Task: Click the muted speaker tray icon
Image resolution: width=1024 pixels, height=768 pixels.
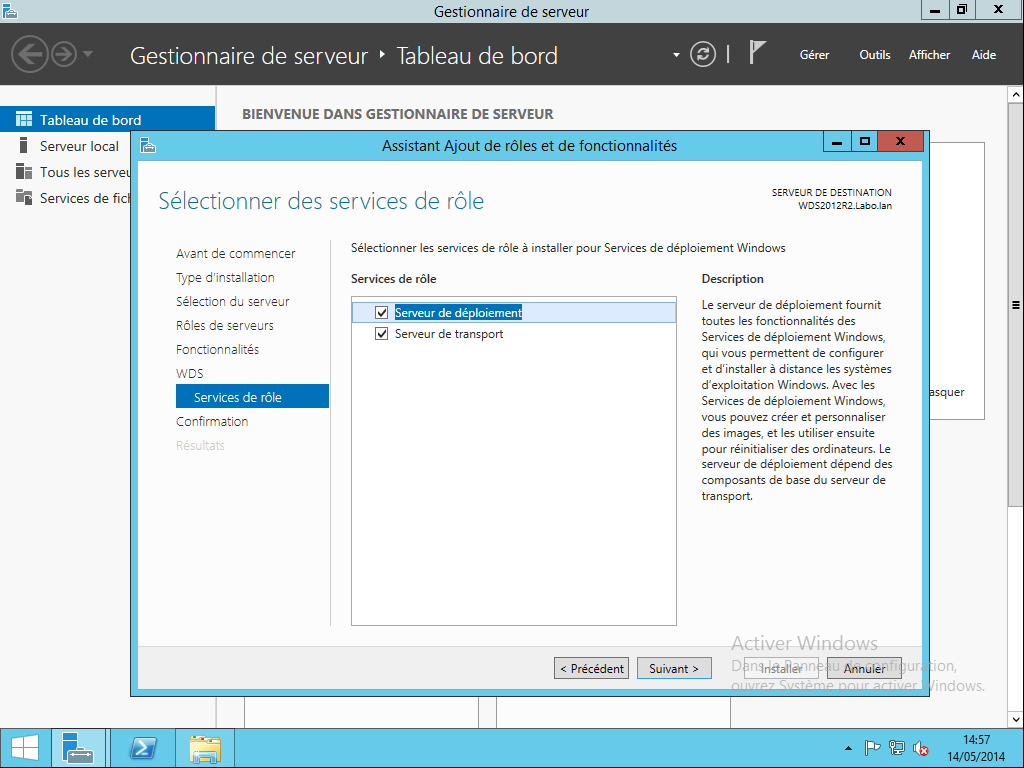Action: [921, 748]
